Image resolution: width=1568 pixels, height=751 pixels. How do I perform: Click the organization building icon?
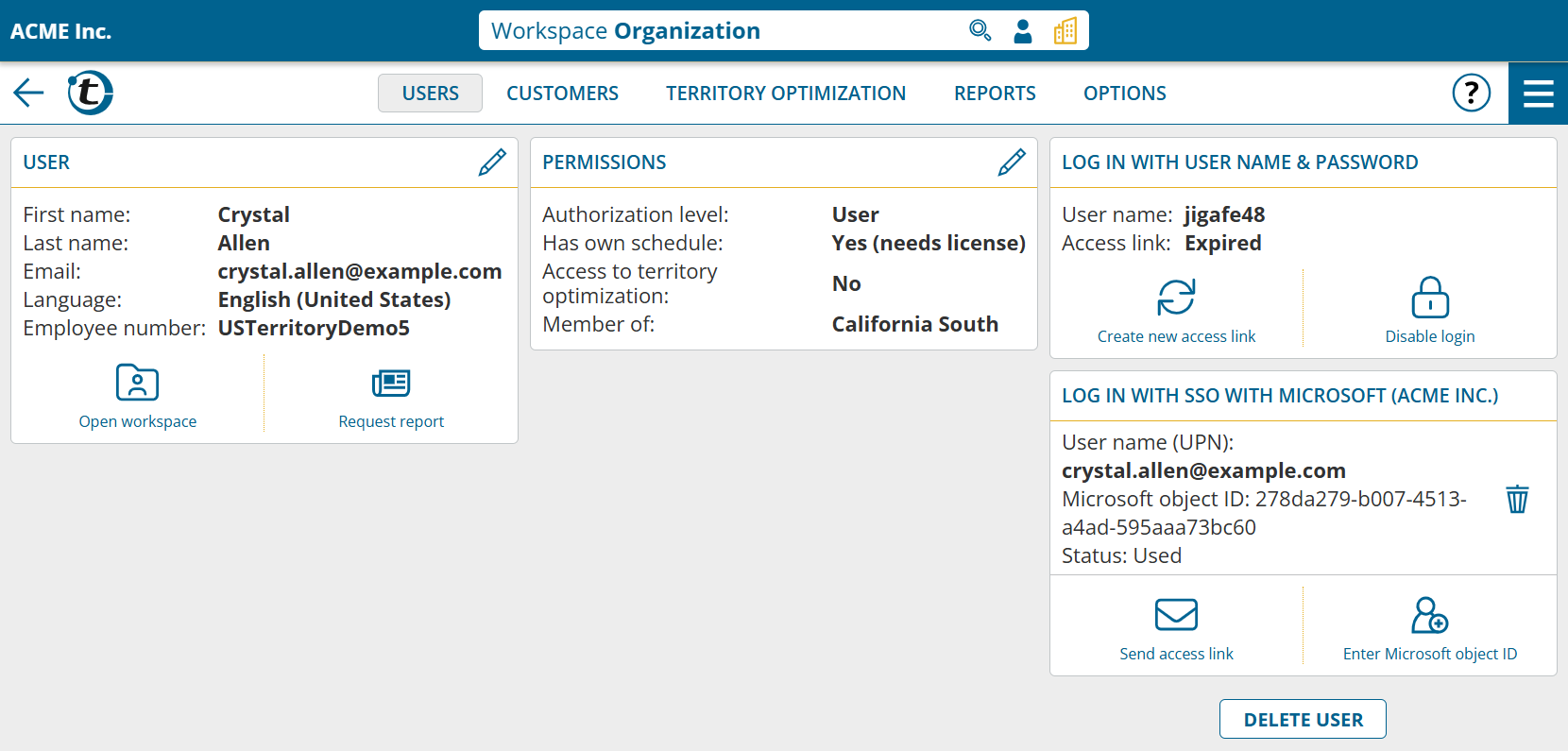[1065, 31]
